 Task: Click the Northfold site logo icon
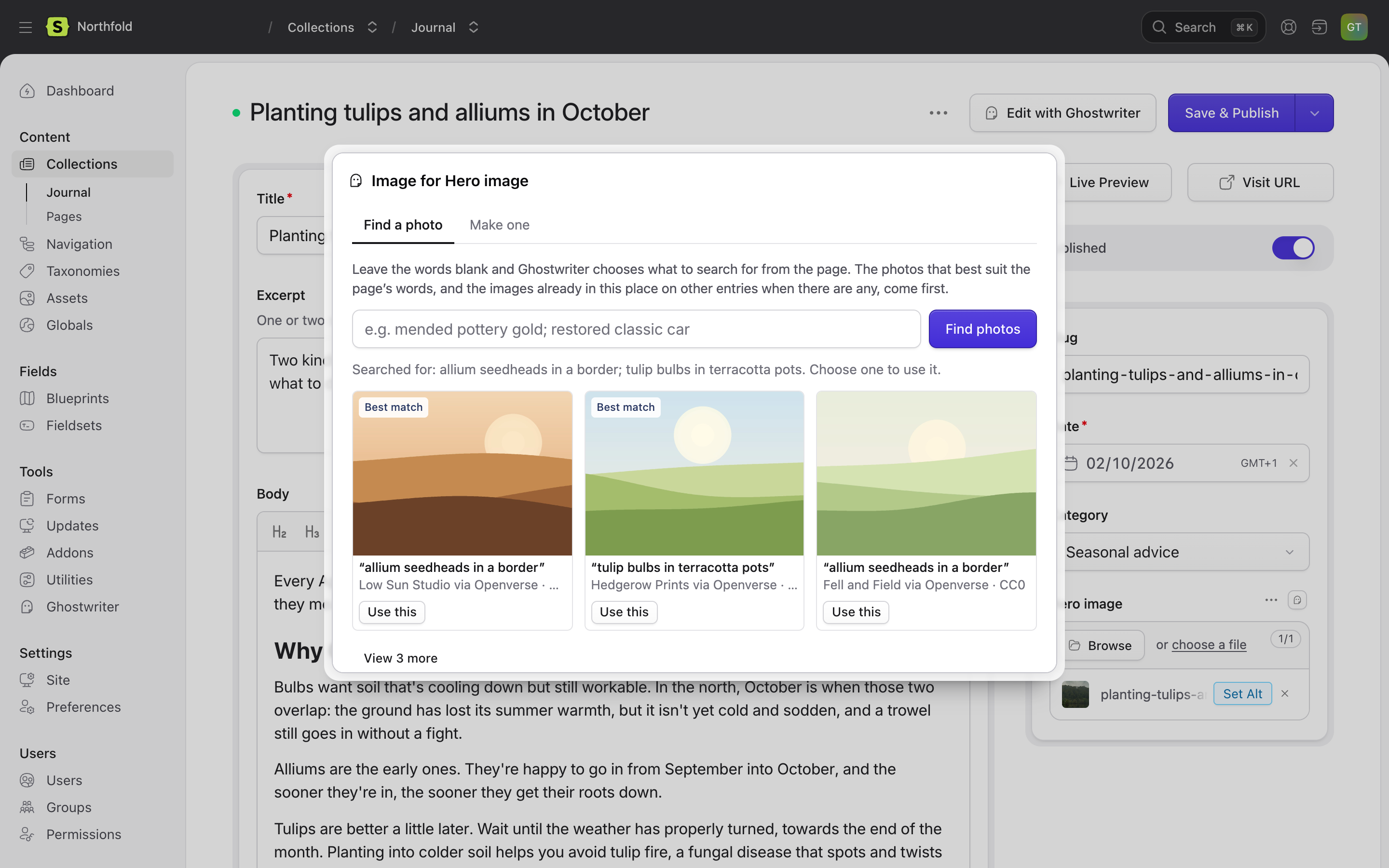pos(57,27)
